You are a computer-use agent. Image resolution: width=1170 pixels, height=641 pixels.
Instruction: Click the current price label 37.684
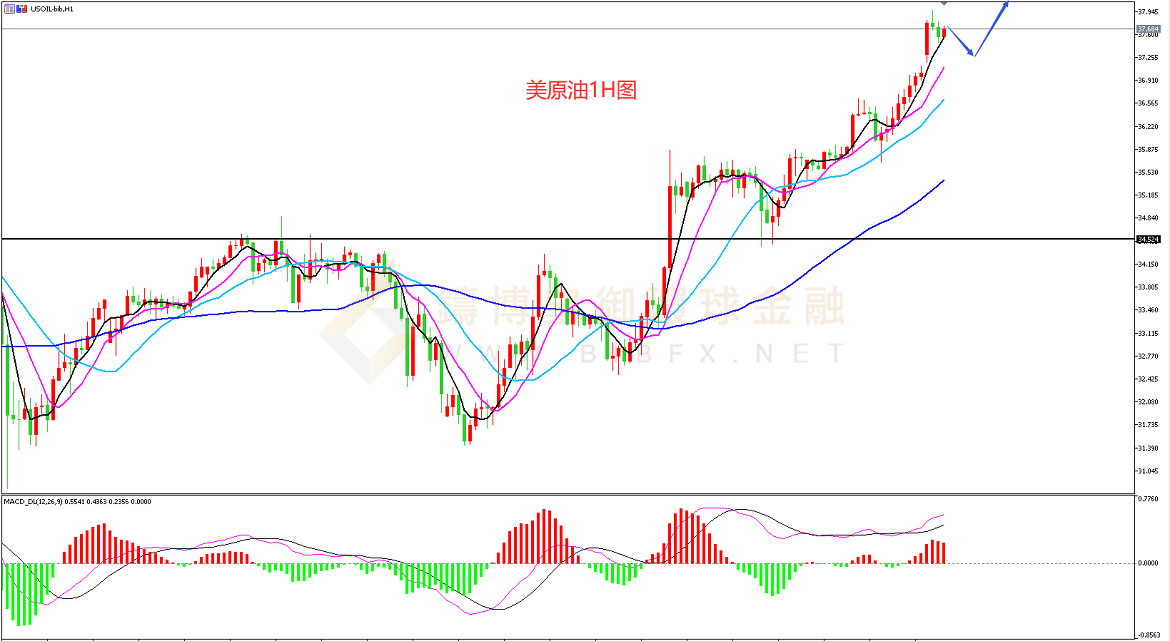1148,28
